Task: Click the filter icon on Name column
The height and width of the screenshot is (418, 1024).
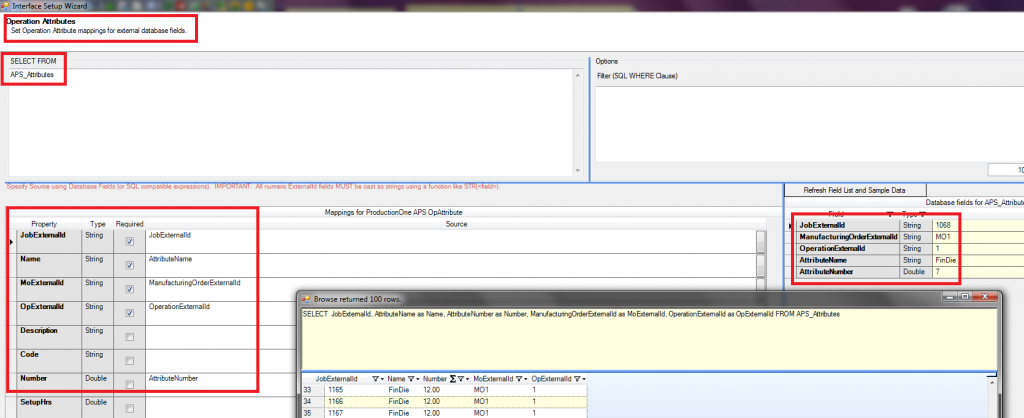Action: pos(413,379)
